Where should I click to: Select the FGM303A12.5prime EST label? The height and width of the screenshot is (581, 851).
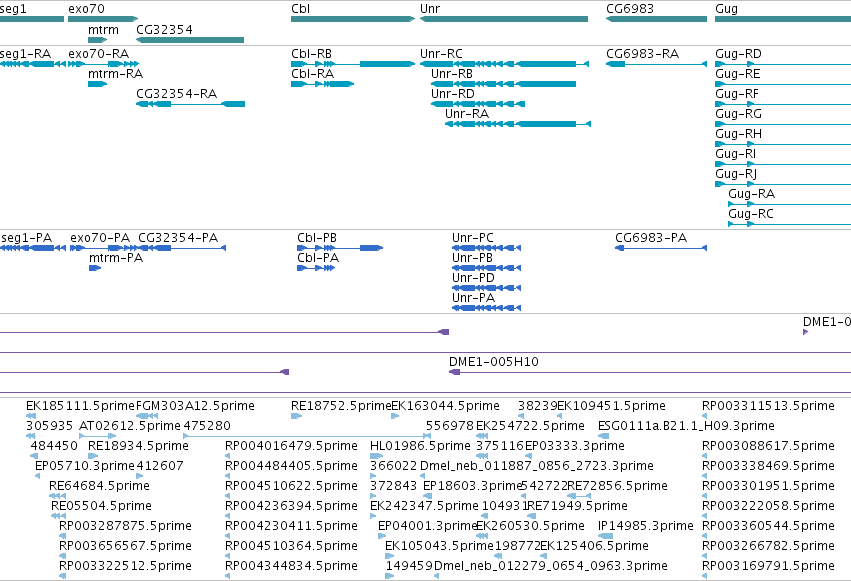pyautogui.click(x=195, y=406)
